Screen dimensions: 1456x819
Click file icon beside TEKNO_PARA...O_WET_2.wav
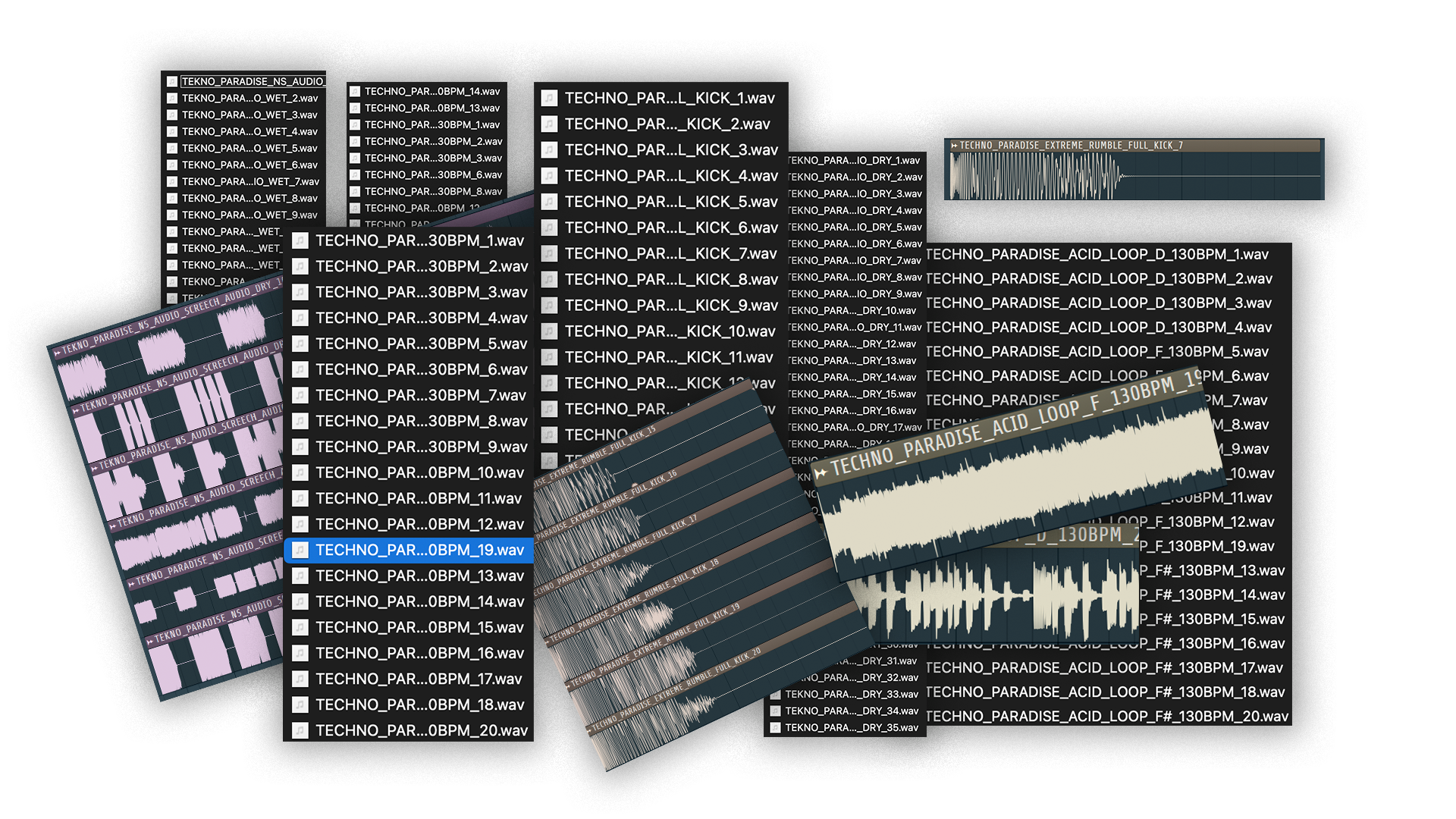172,99
